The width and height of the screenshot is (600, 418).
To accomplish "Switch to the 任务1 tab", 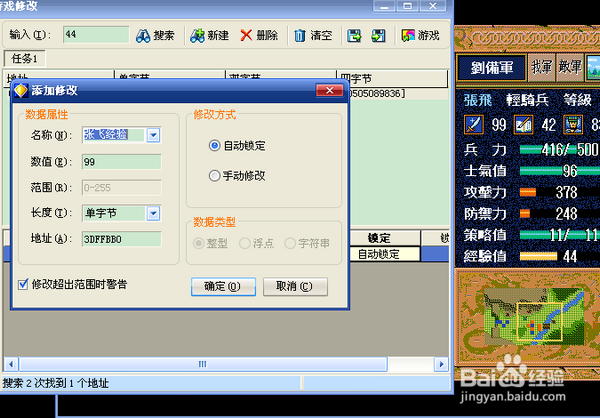I will 24,59.
